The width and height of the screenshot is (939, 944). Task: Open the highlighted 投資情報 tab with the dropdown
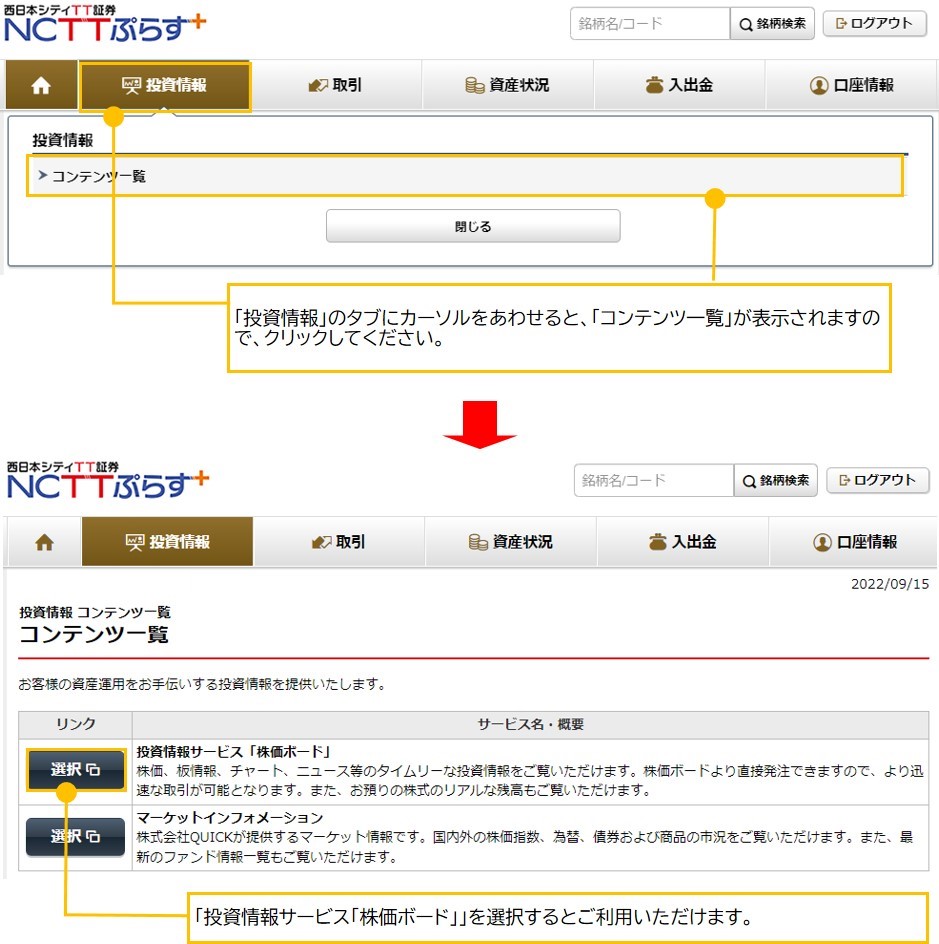[165, 86]
